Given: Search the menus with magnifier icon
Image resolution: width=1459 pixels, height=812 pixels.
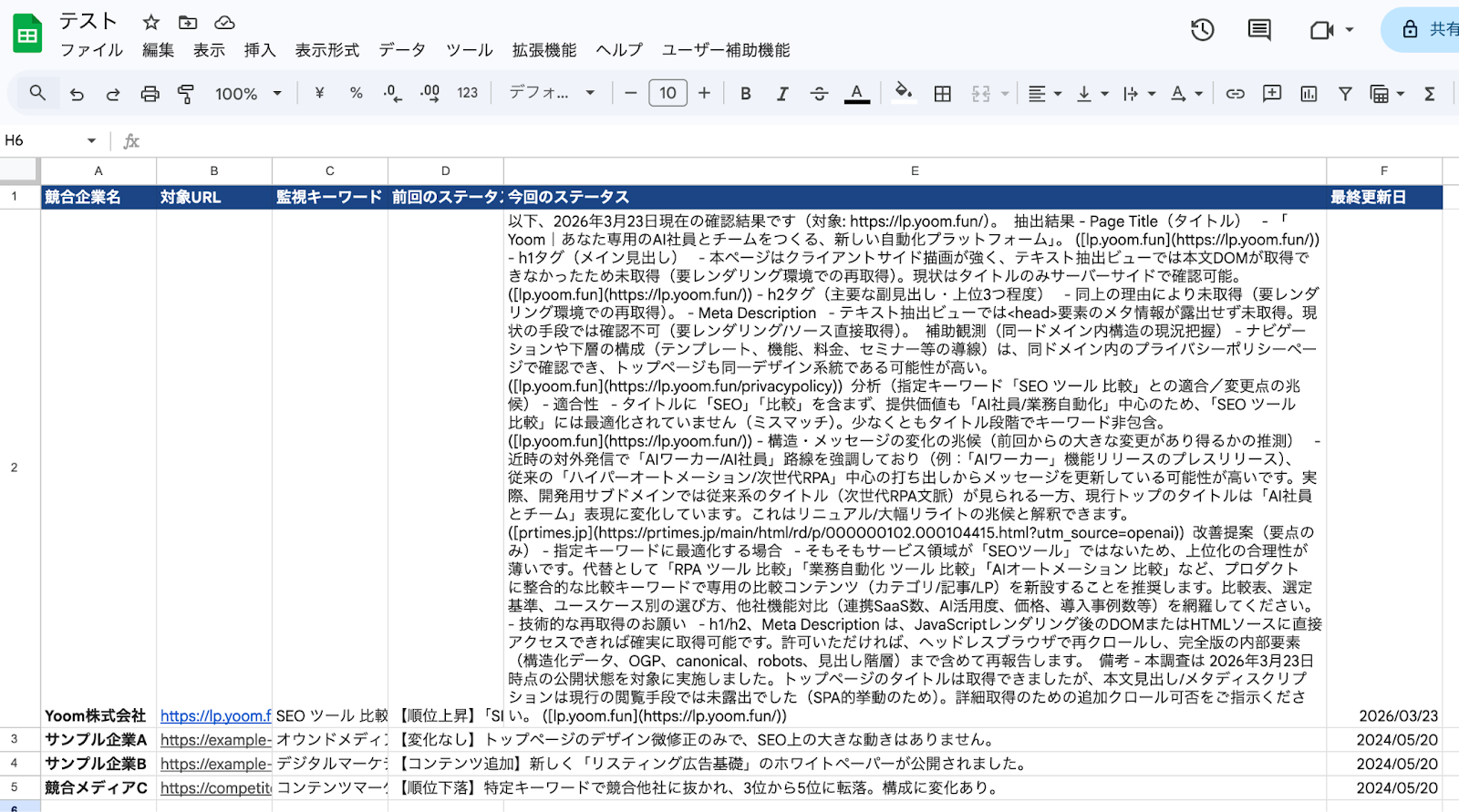Looking at the screenshot, I should click(x=37, y=93).
